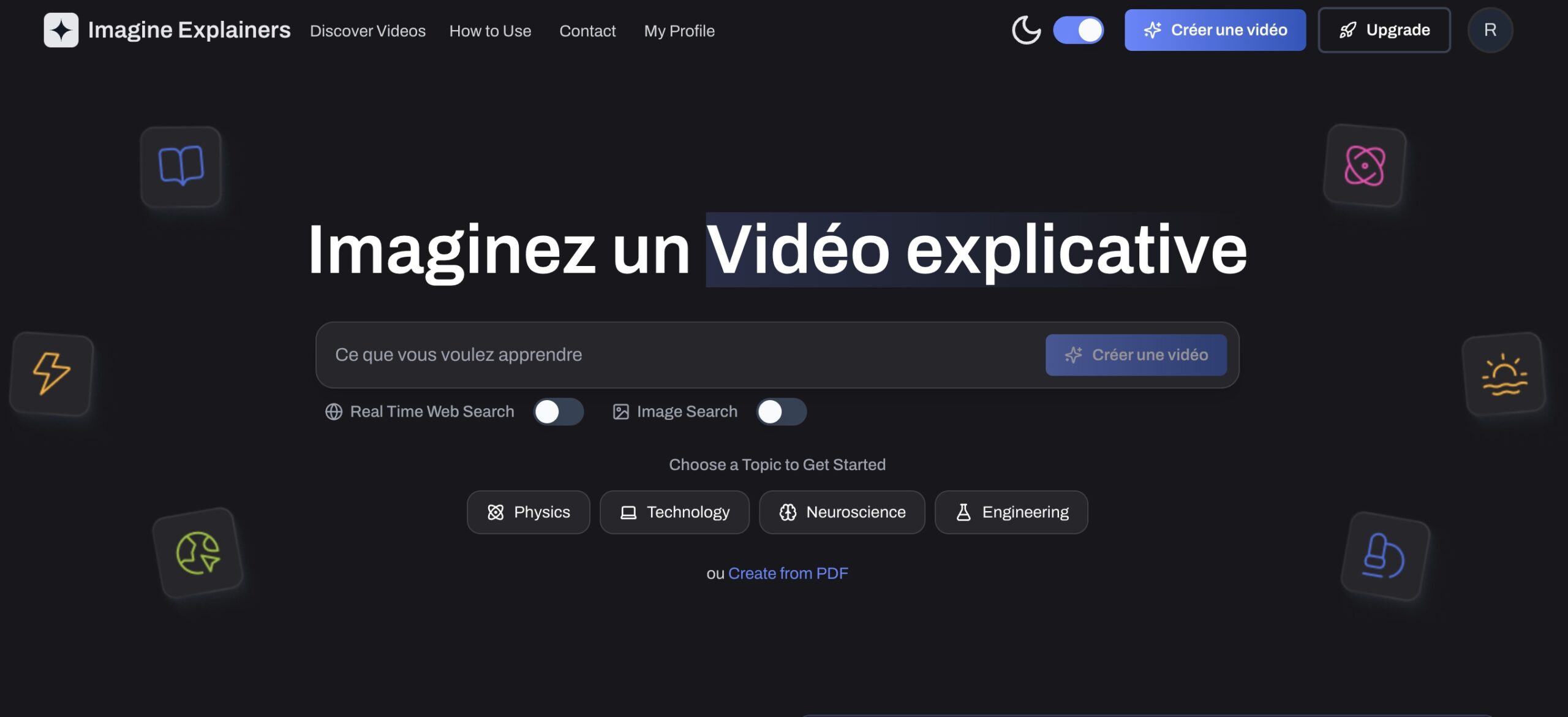The height and width of the screenshot is (717, 1568).
Task: Click the Image Search label
Action: (x=687, y=412)
